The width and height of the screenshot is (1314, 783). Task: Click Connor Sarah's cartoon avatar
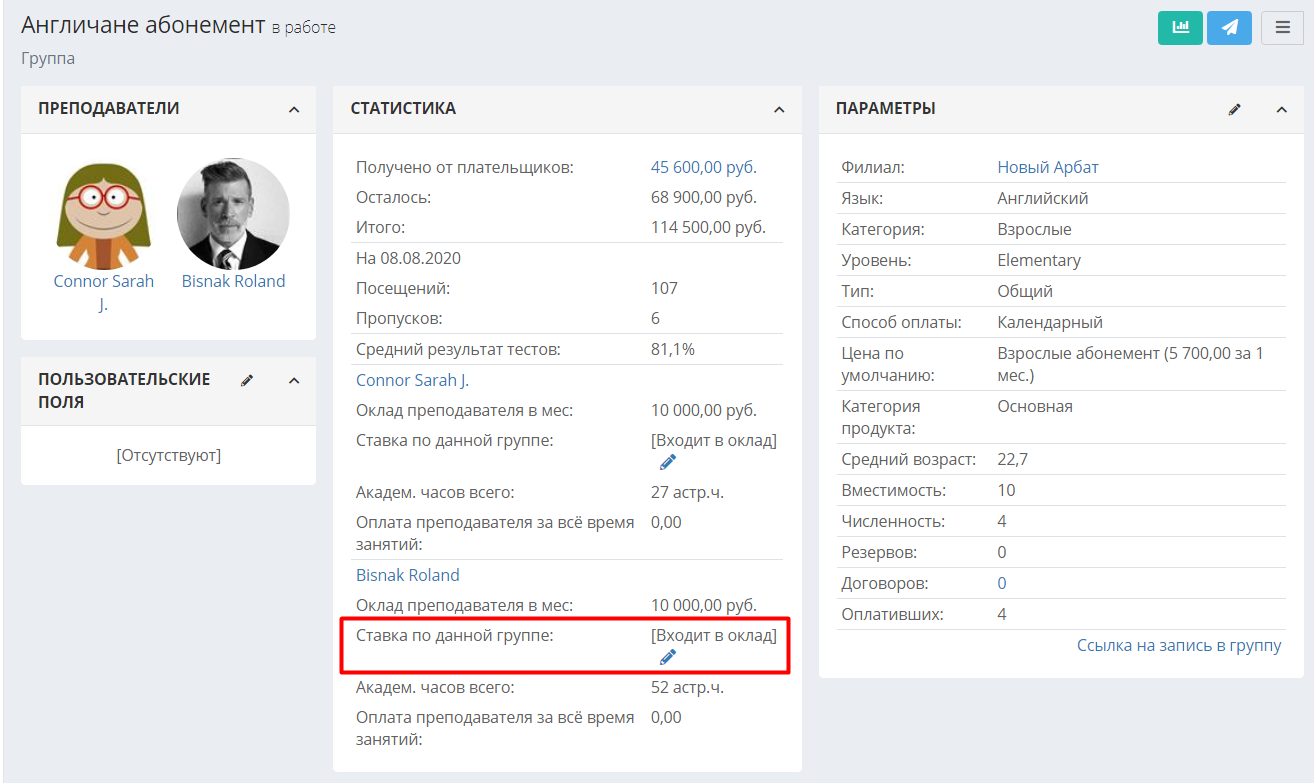[103, 214]
